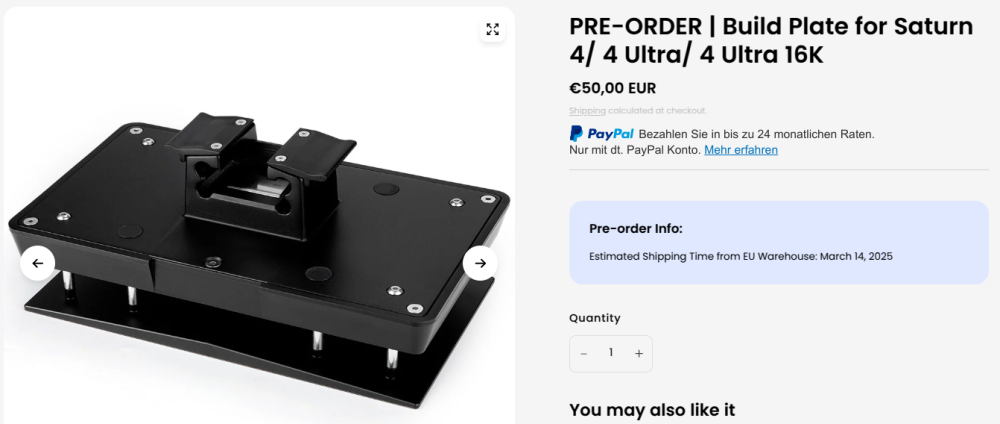1000x424 pixels.
Task: Advance to next product image
Action: 480,263
